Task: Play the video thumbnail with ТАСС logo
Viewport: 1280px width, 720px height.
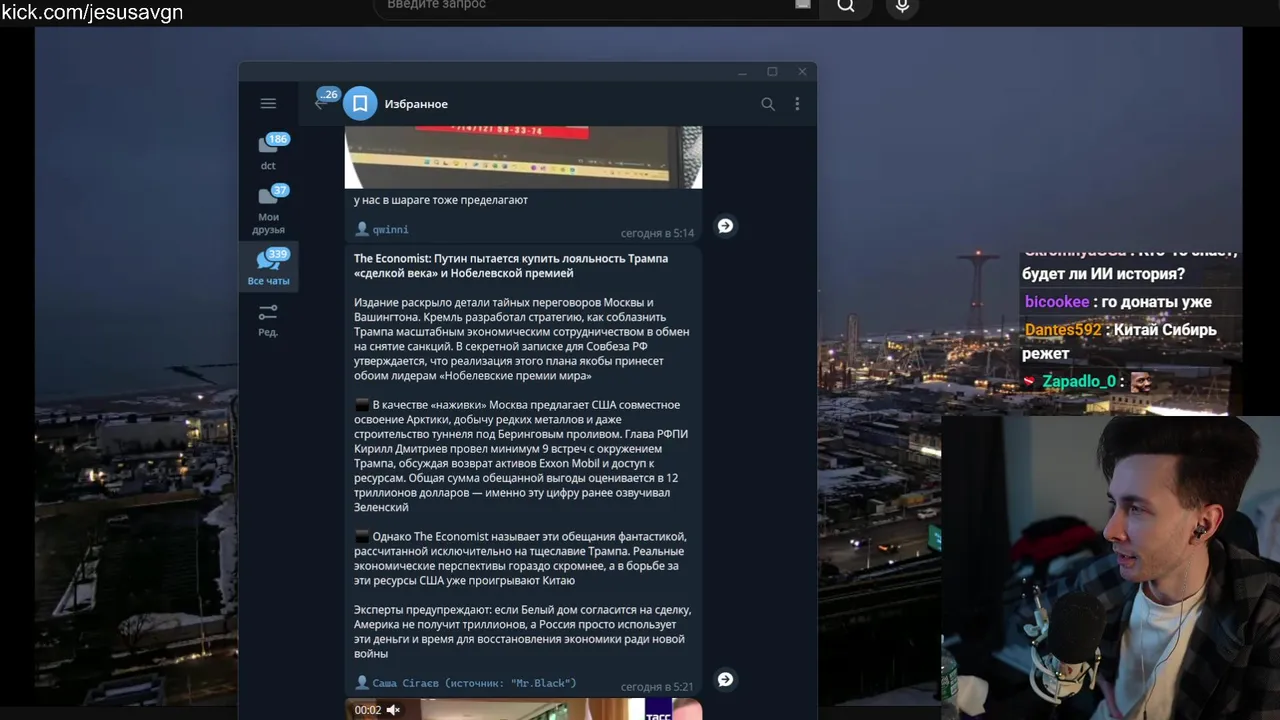Action: pyautogui.click(x=523, y=709)
